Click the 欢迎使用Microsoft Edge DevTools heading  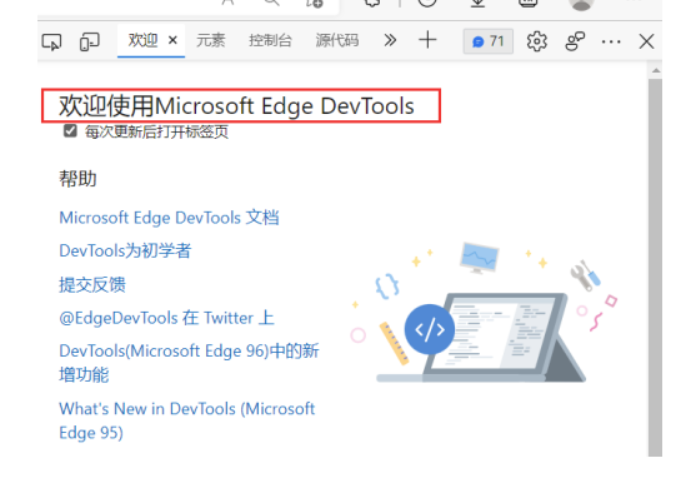[x=236, y=106]
